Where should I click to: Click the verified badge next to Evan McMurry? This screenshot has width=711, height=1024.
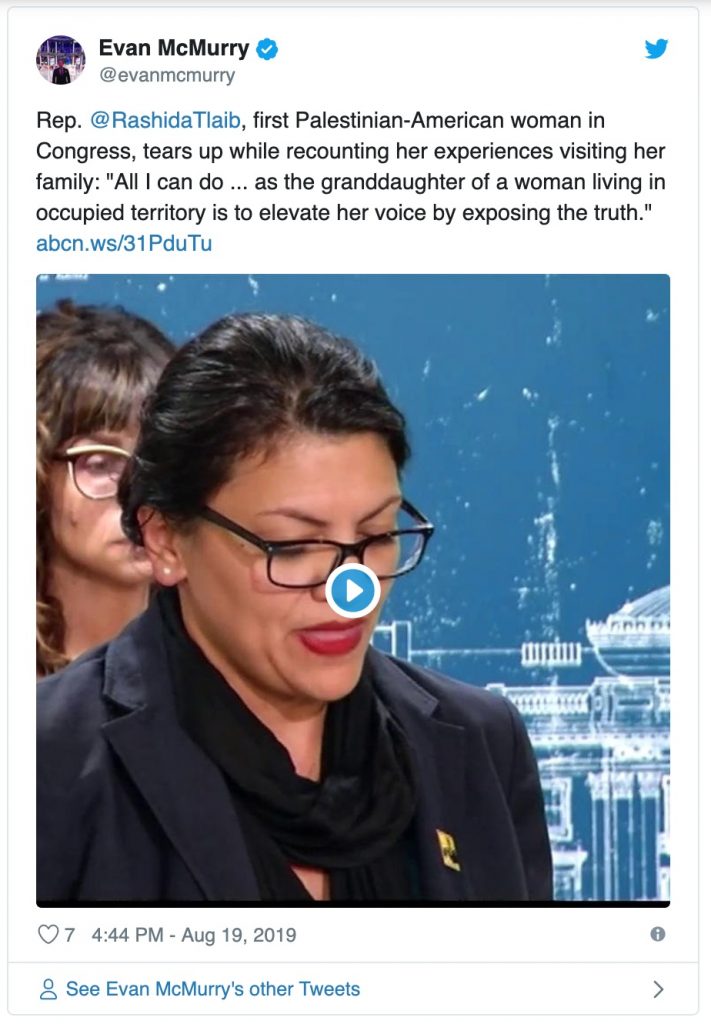pos(266,49)
